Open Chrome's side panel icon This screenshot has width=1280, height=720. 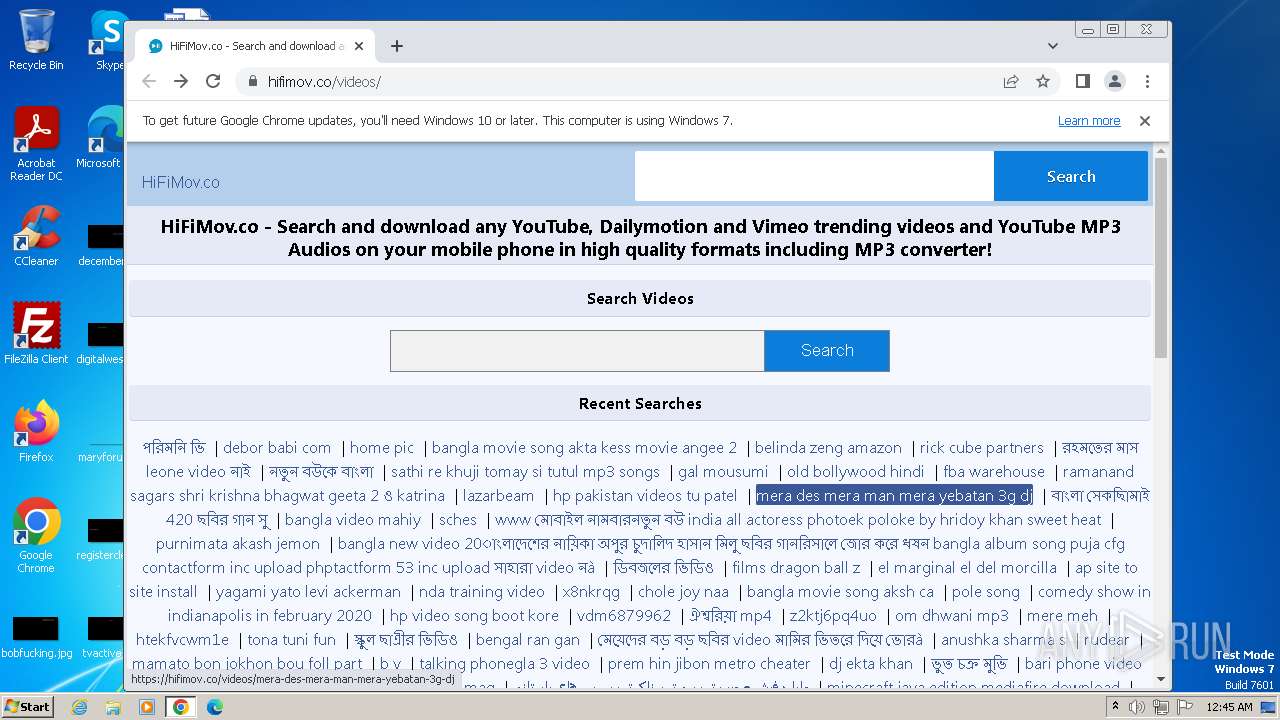coord(1082,81)
